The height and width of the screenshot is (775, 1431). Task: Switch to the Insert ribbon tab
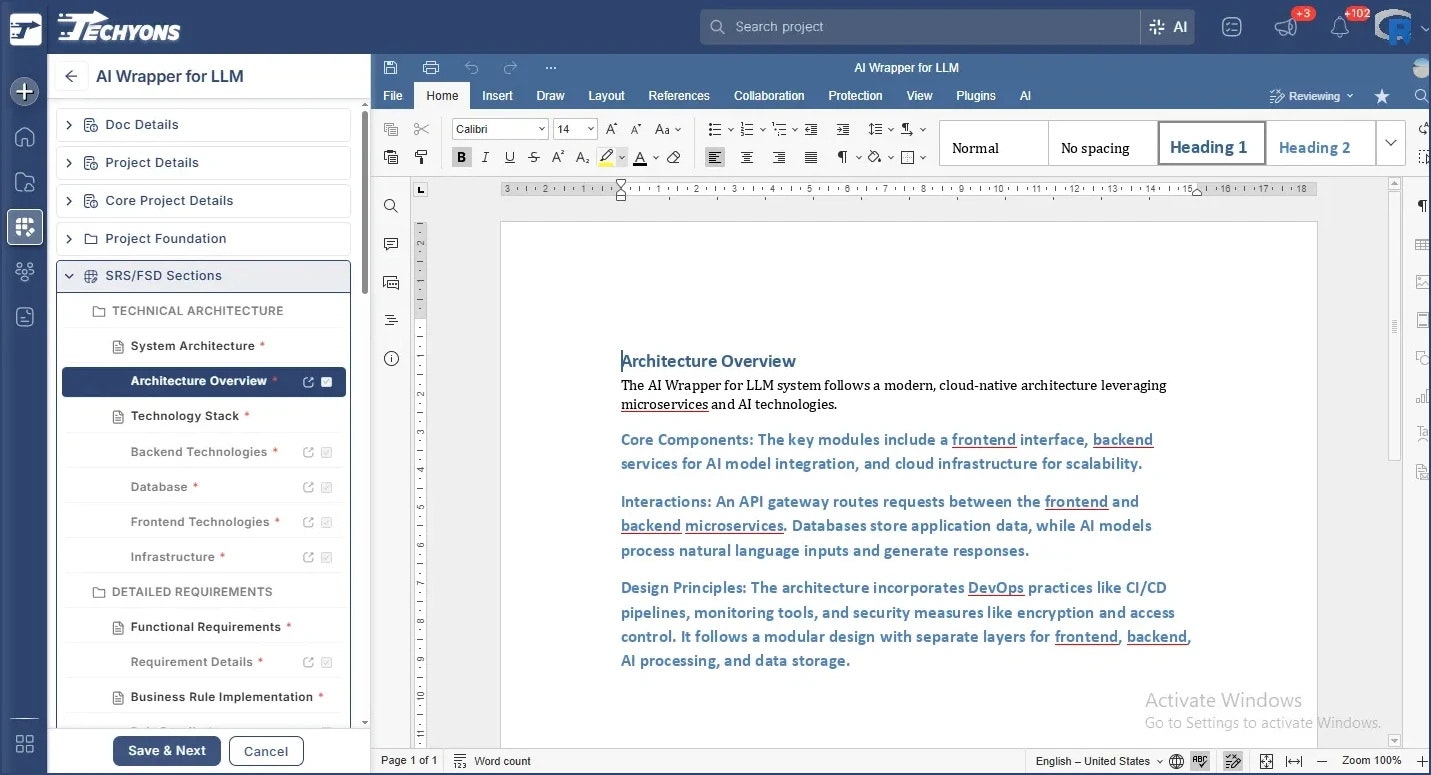point(497,95)
